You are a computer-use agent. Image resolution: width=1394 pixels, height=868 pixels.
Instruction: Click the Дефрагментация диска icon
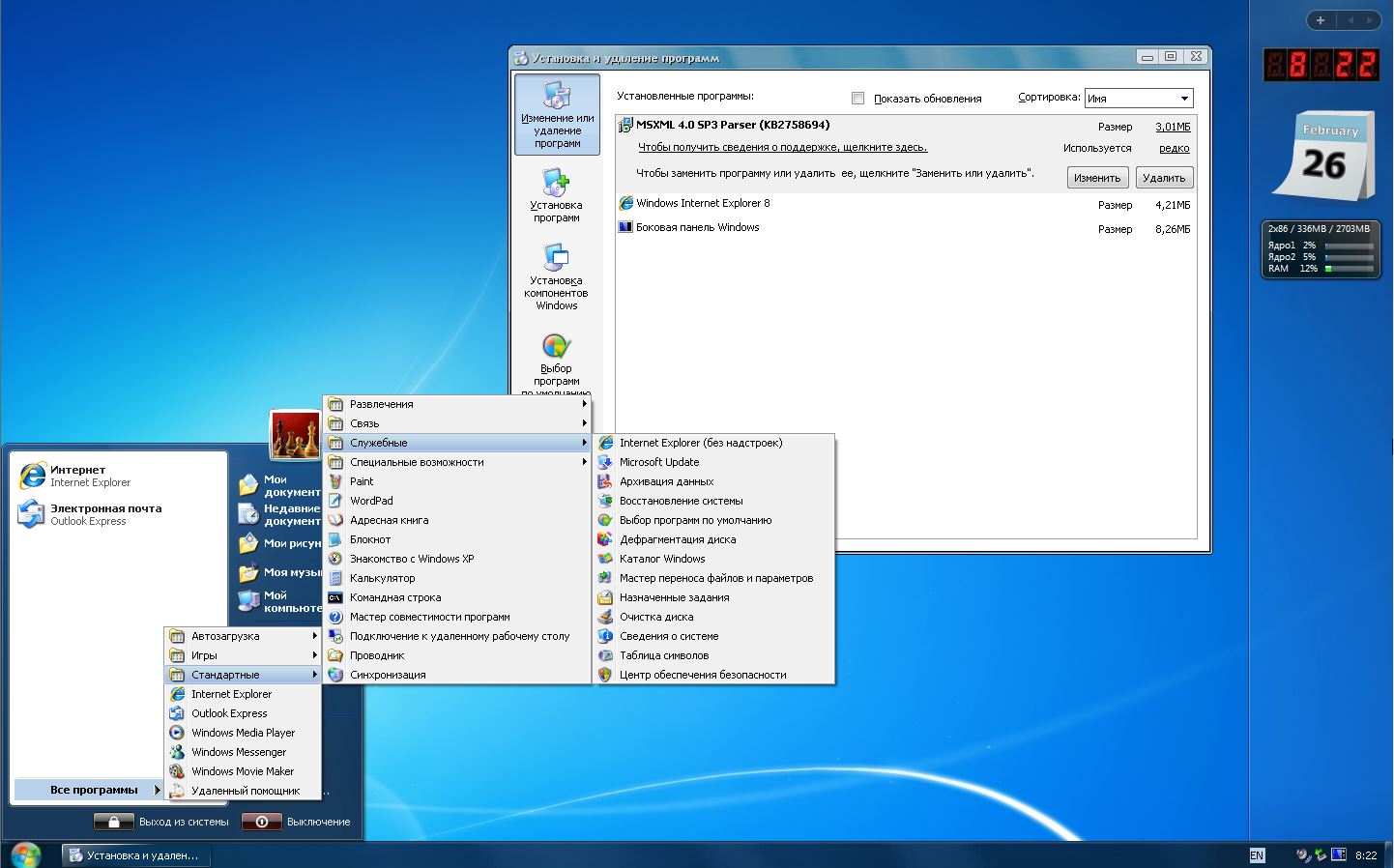[x=605, y=539]
